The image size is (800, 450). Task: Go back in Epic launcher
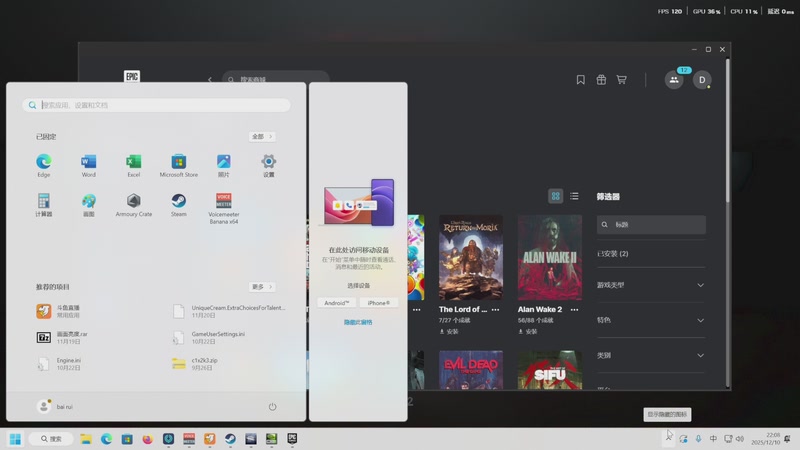tap(210, 80)
